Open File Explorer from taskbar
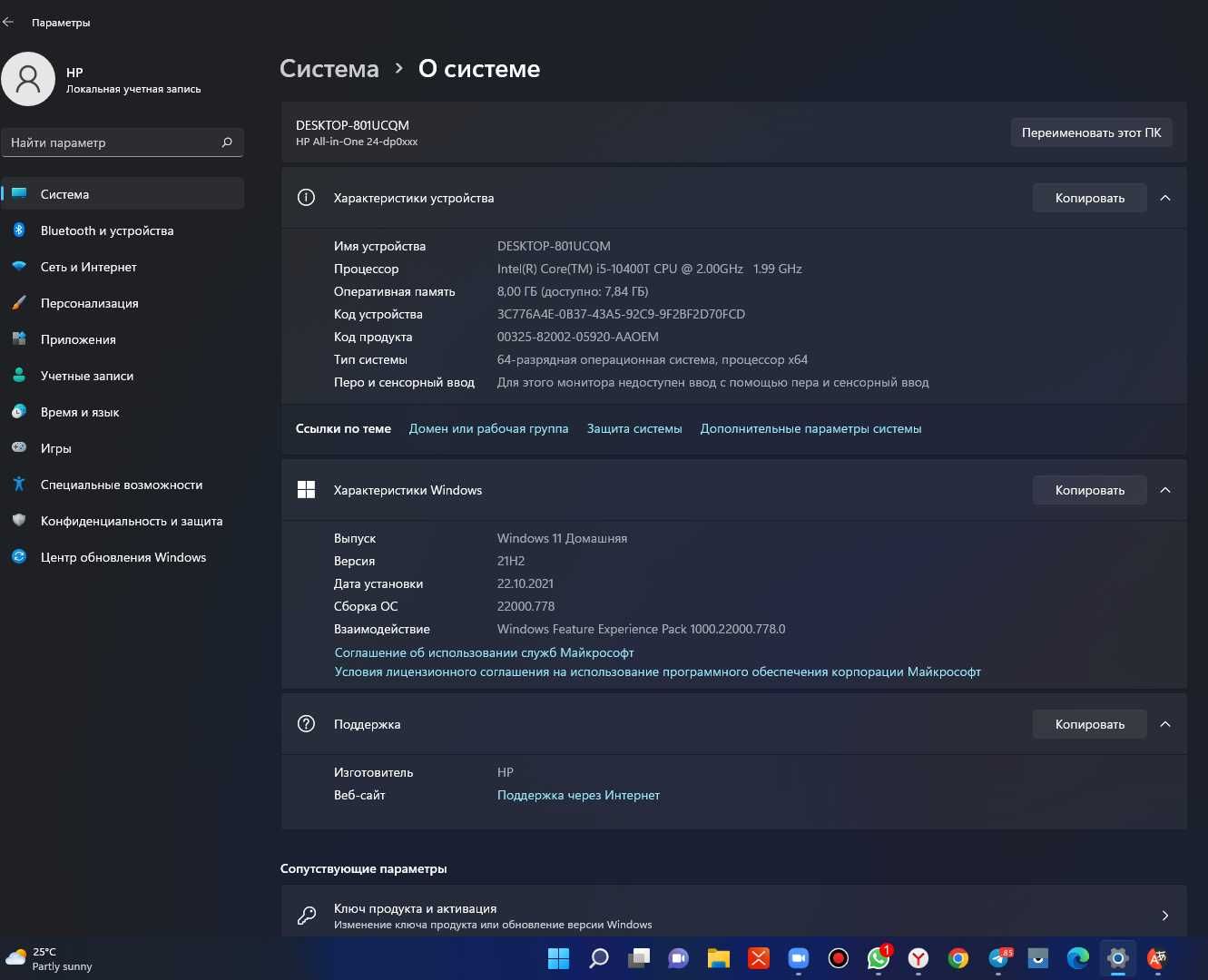 (719, 958)
